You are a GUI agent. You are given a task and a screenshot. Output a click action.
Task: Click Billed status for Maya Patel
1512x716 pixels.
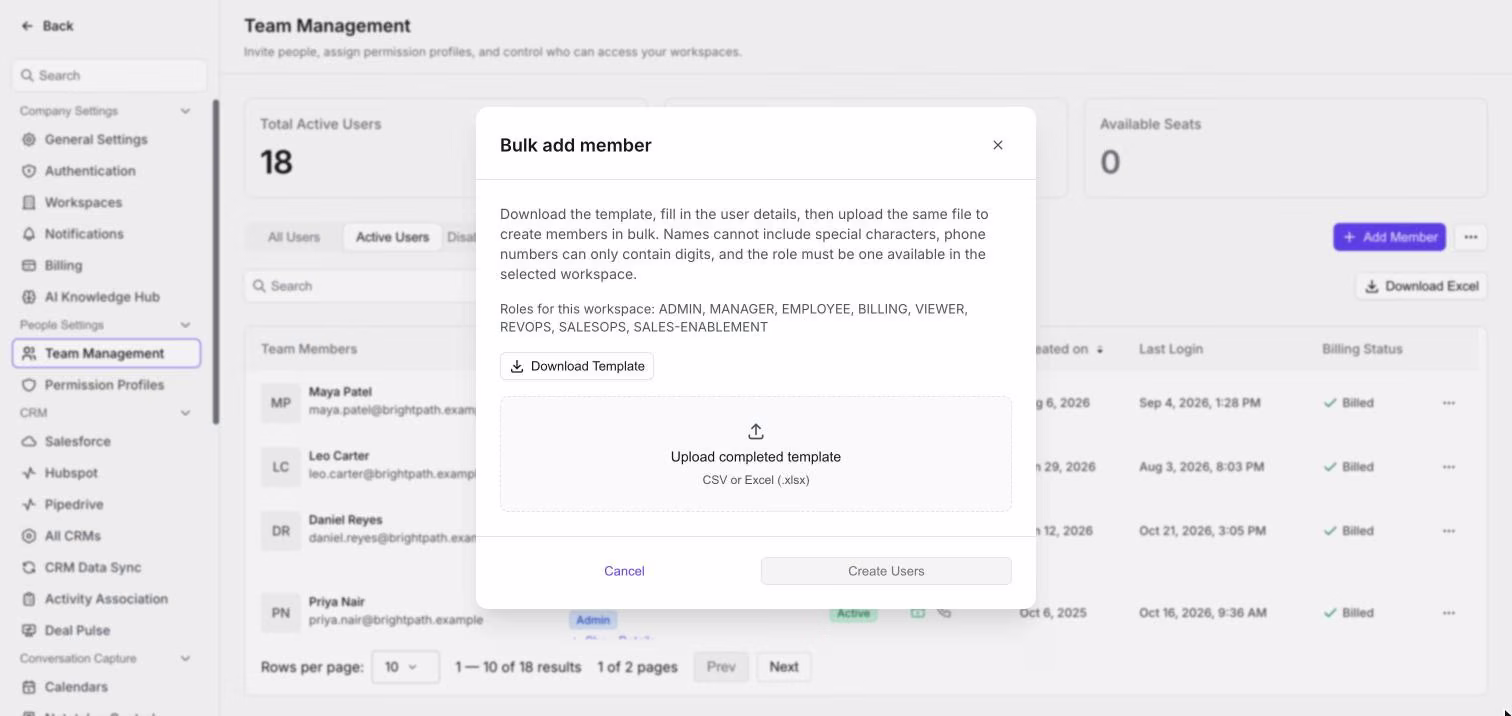[1348, 403]
